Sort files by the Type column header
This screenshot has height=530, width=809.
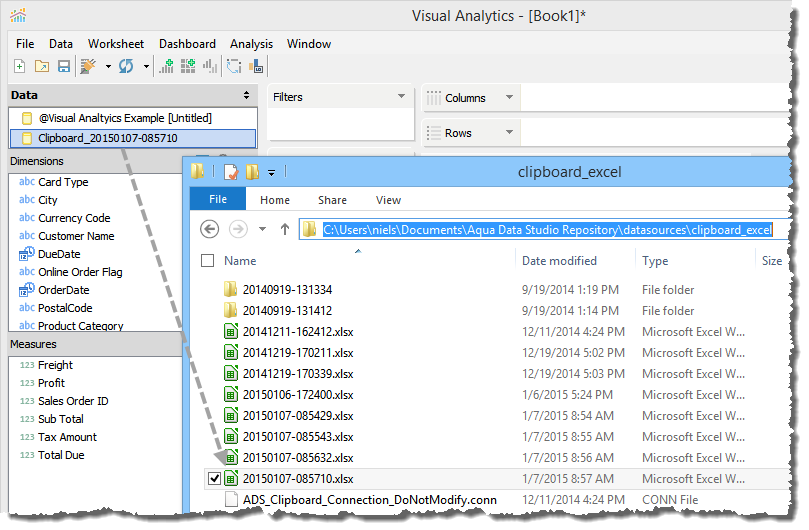click(655, 261)
